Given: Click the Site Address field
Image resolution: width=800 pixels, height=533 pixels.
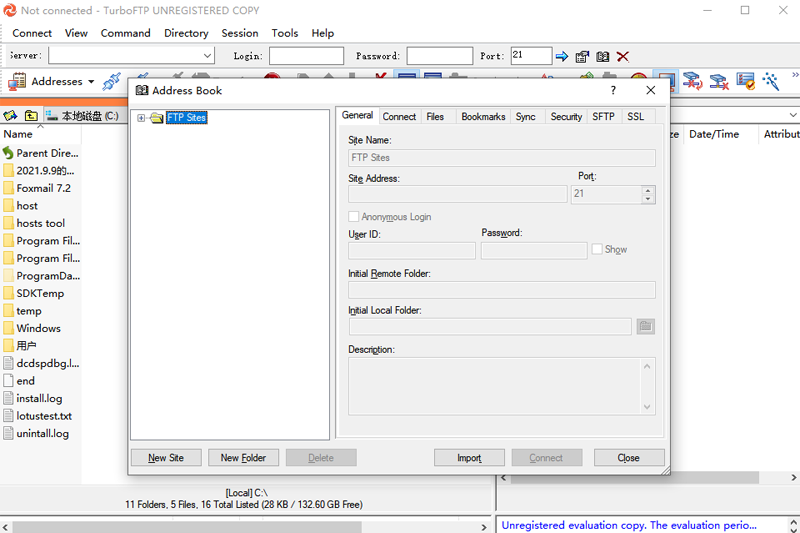Looking at the screenshot, I should click(458, 194).
